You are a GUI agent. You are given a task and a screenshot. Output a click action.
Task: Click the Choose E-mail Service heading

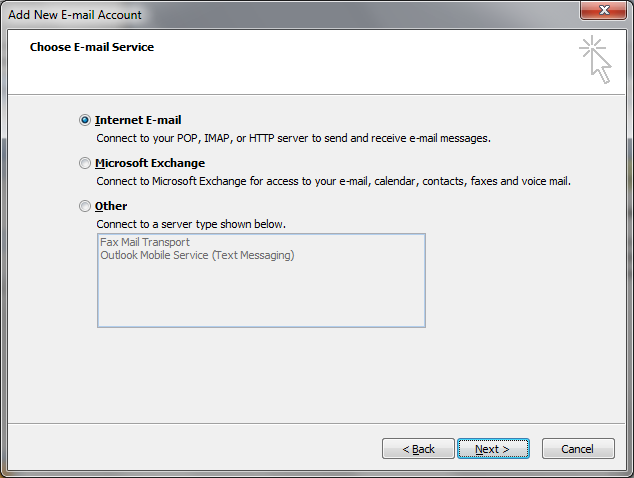[92, 47]
